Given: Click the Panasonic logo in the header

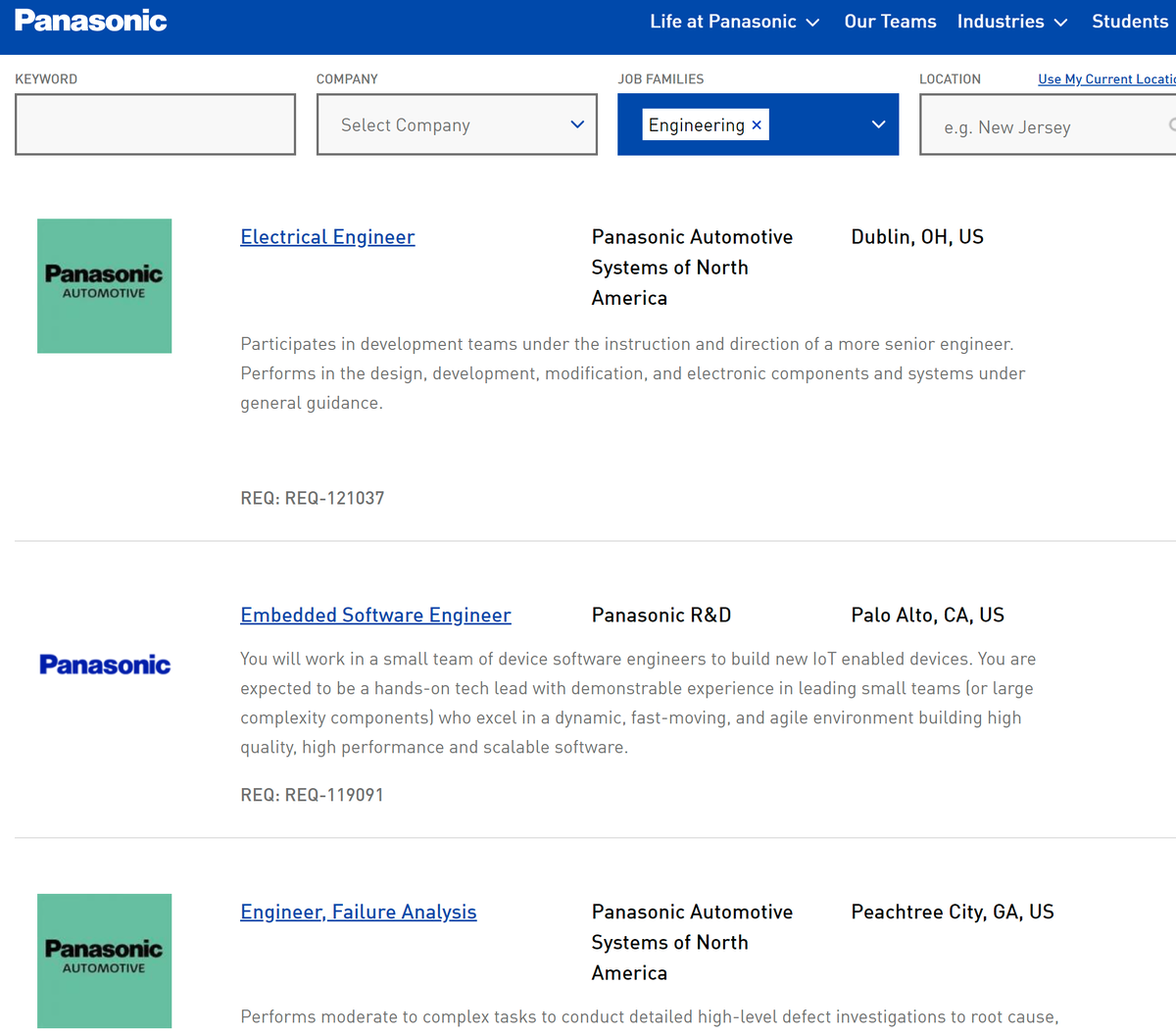Looking at the screenshot, I should [x=90, y=21].
